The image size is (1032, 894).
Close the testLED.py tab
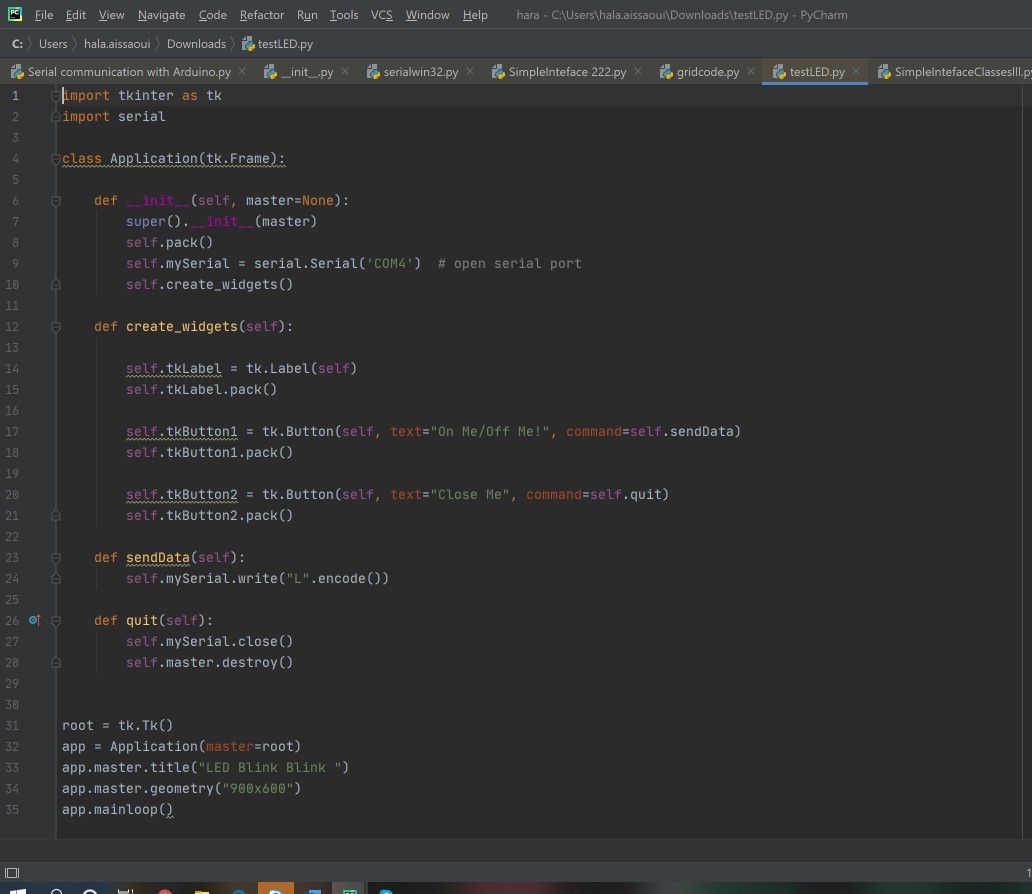tap(856, 71)
